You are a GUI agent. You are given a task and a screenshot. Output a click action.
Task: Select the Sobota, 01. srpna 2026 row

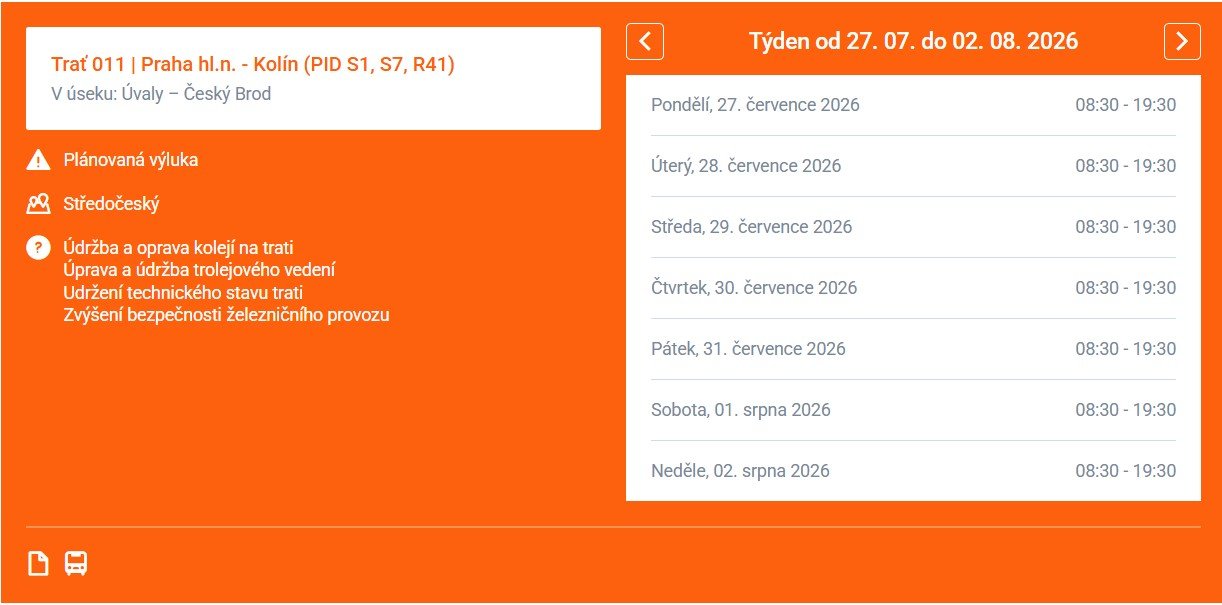[913, 410]
